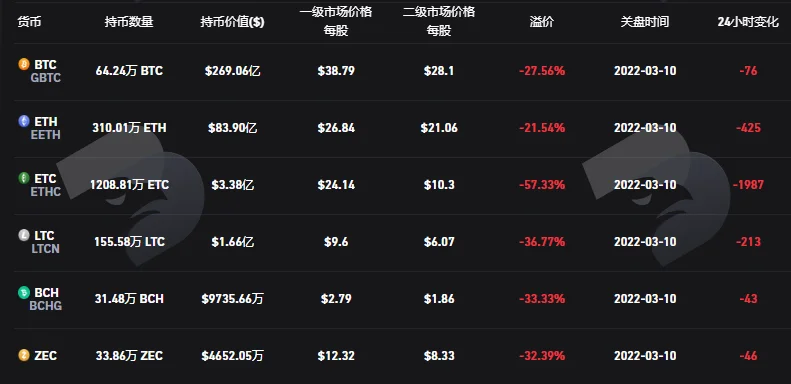This screenshot has width=791, height=384.
Task: Click the 持币价值($) column header
Action: click(232, 22)
